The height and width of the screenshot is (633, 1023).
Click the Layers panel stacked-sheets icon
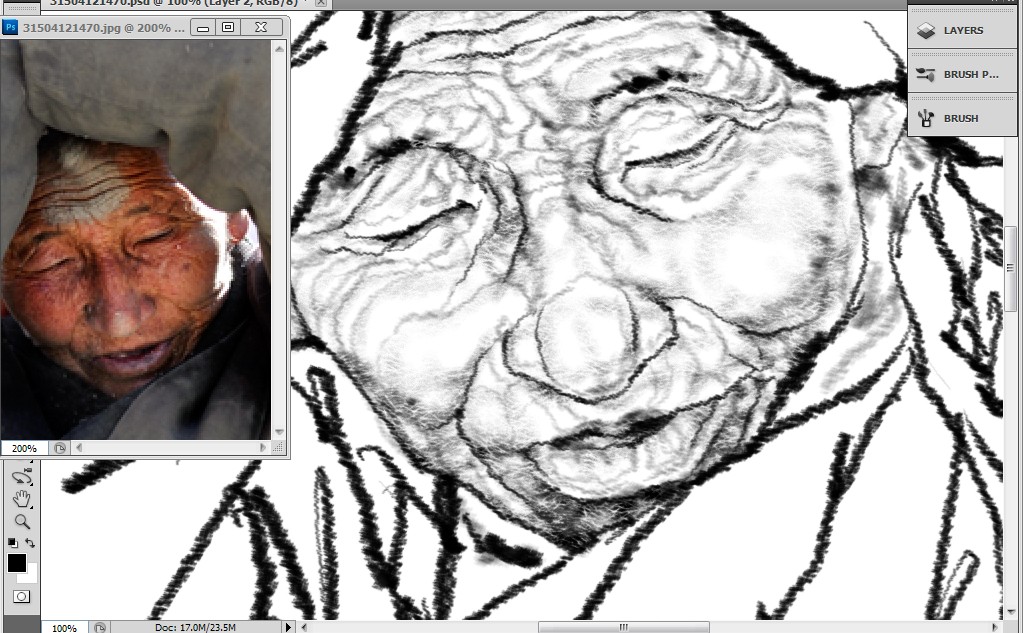(x=926, y=30)
